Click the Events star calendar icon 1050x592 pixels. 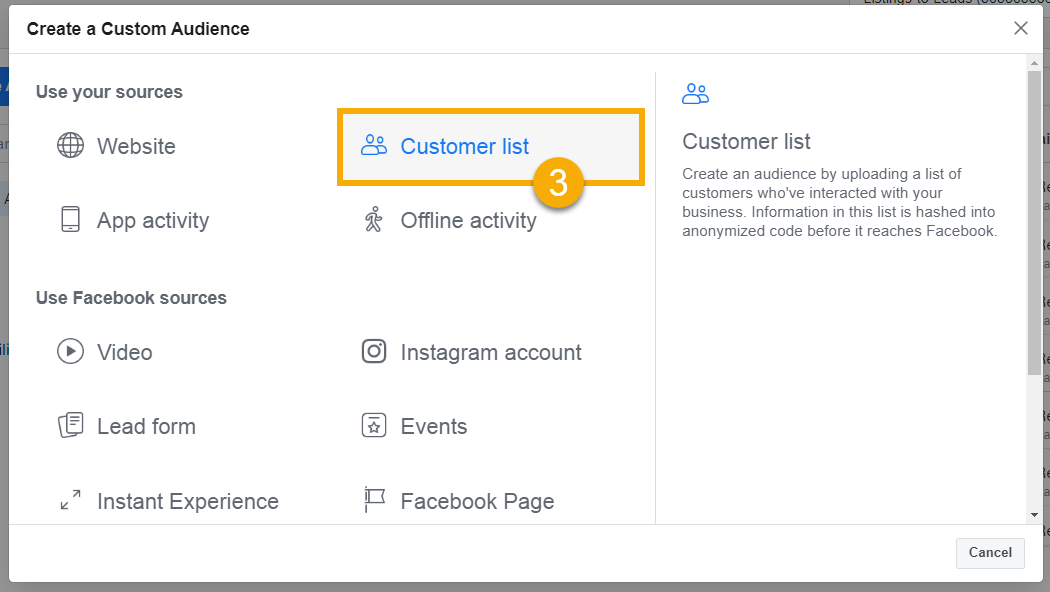coord(374,425)
